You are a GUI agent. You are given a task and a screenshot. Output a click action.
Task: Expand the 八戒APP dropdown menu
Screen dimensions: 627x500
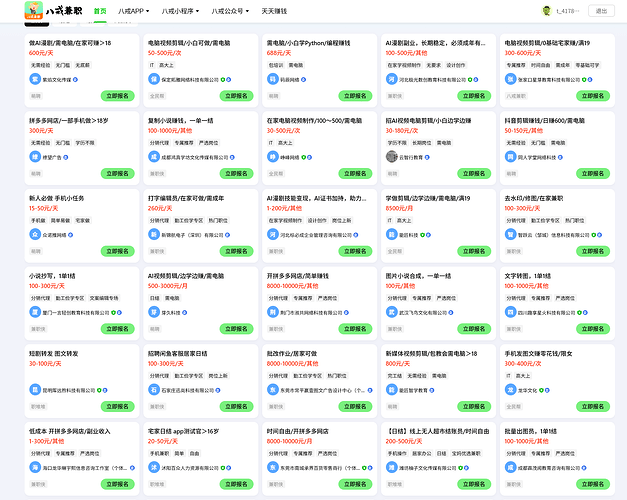134,11
